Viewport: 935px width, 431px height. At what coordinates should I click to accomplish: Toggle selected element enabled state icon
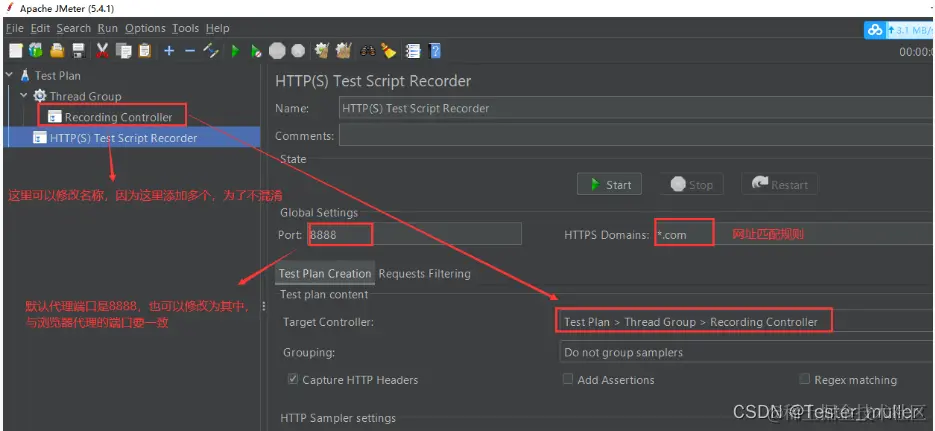point(211,51)
